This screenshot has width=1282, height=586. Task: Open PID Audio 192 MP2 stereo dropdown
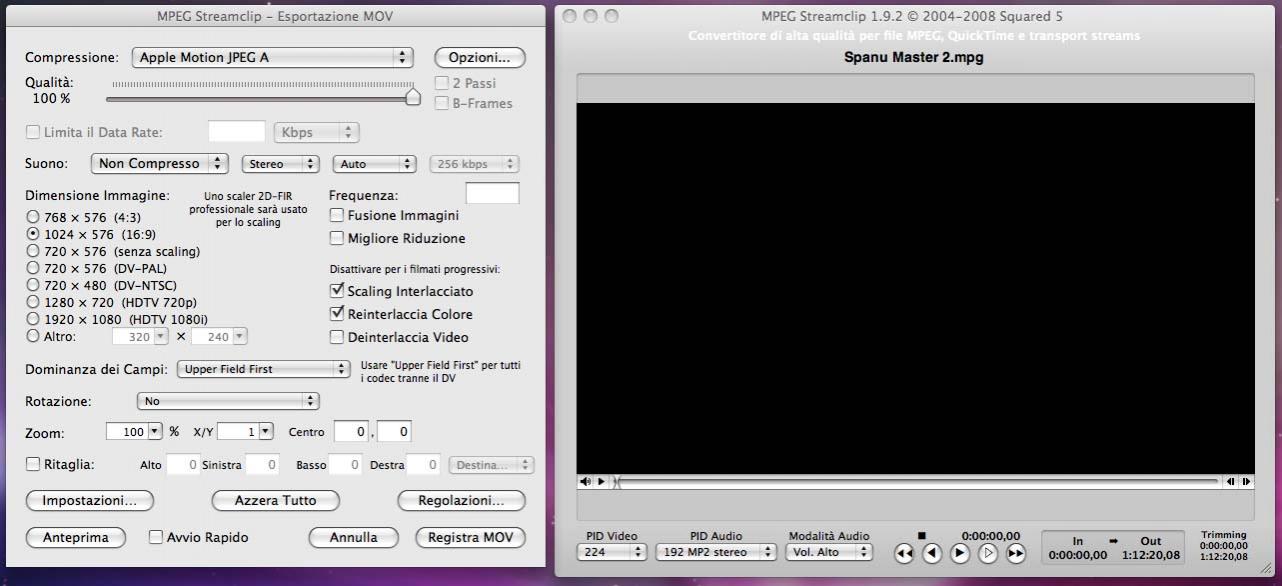(x=716, y=552)
